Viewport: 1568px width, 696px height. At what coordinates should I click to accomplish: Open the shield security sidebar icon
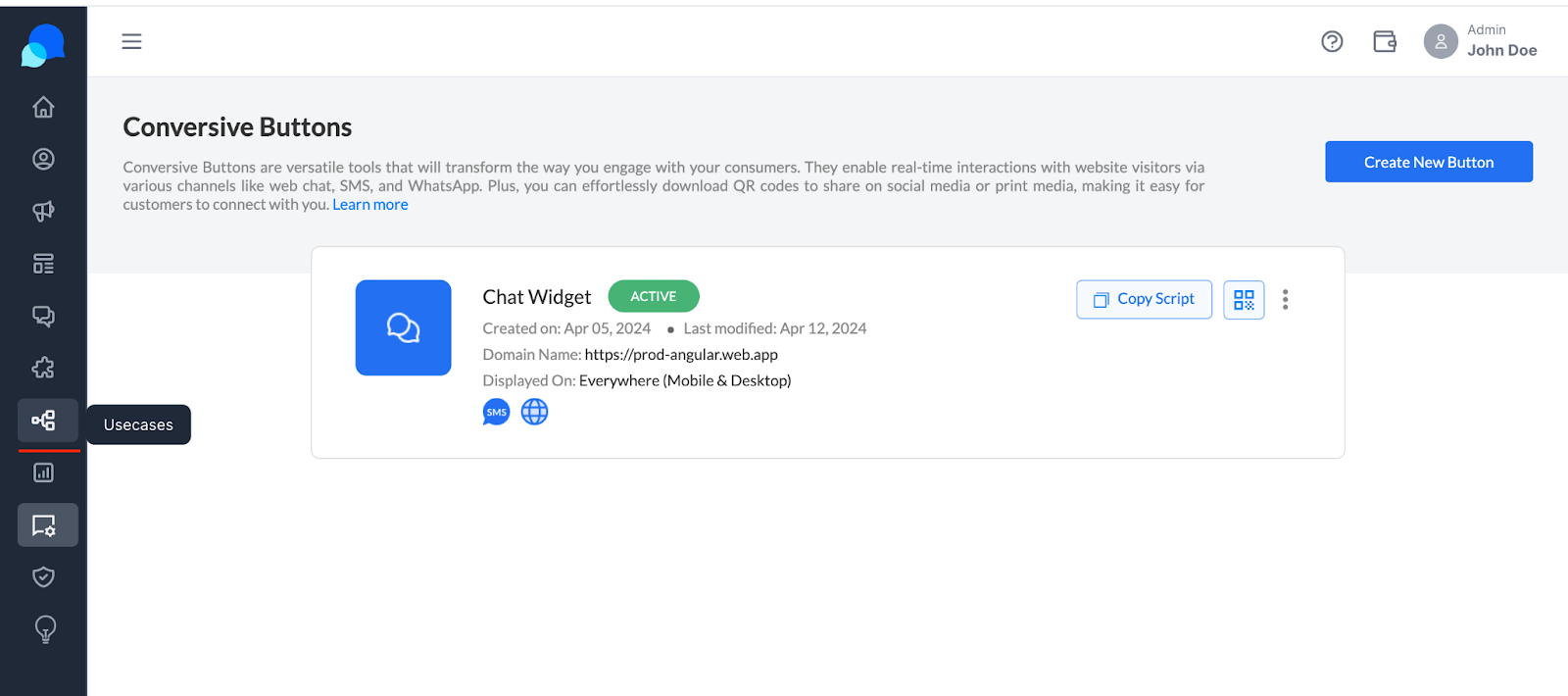[x=43, y=577]
